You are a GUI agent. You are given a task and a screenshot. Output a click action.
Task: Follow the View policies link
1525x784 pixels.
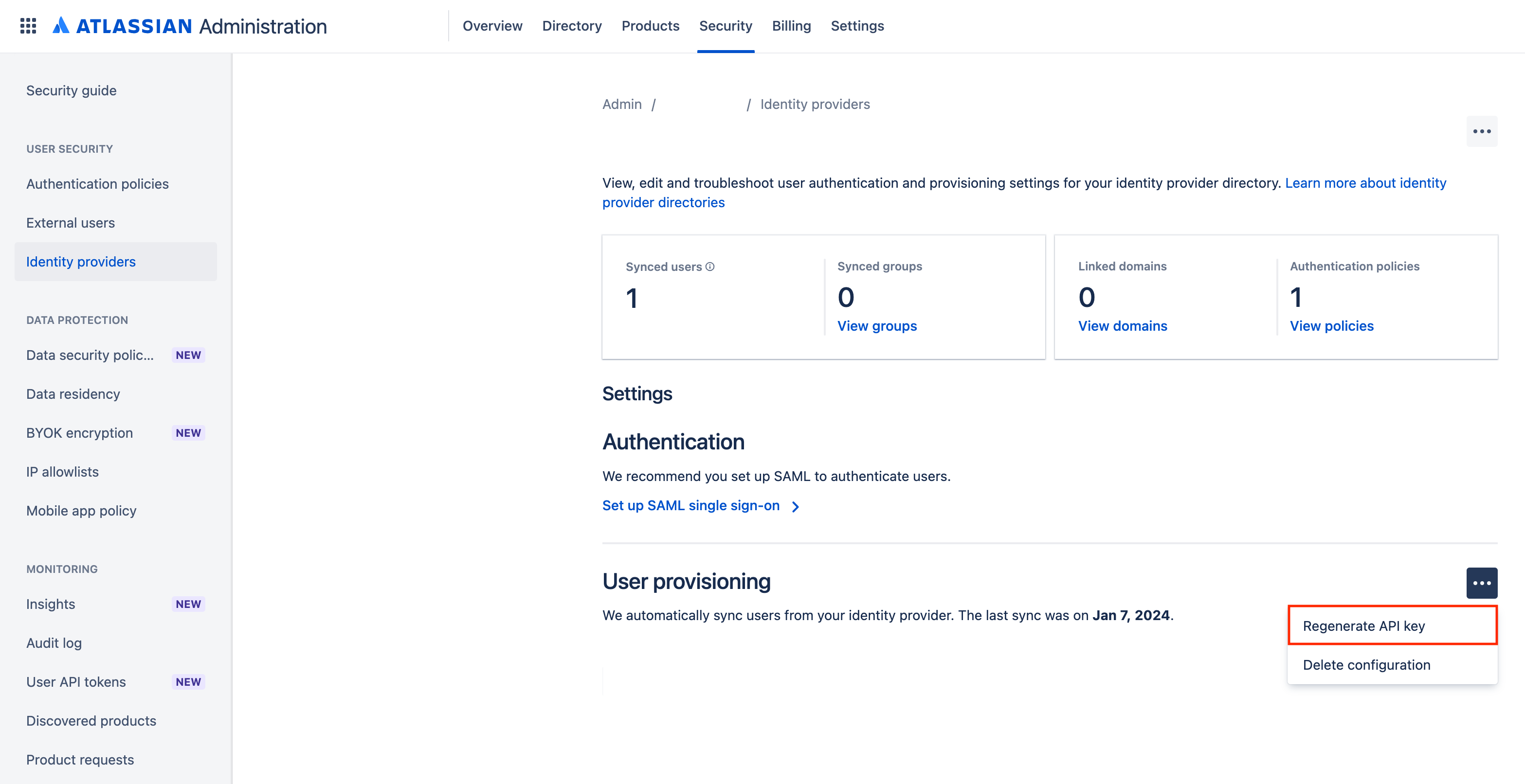[x=1331, y=326]
